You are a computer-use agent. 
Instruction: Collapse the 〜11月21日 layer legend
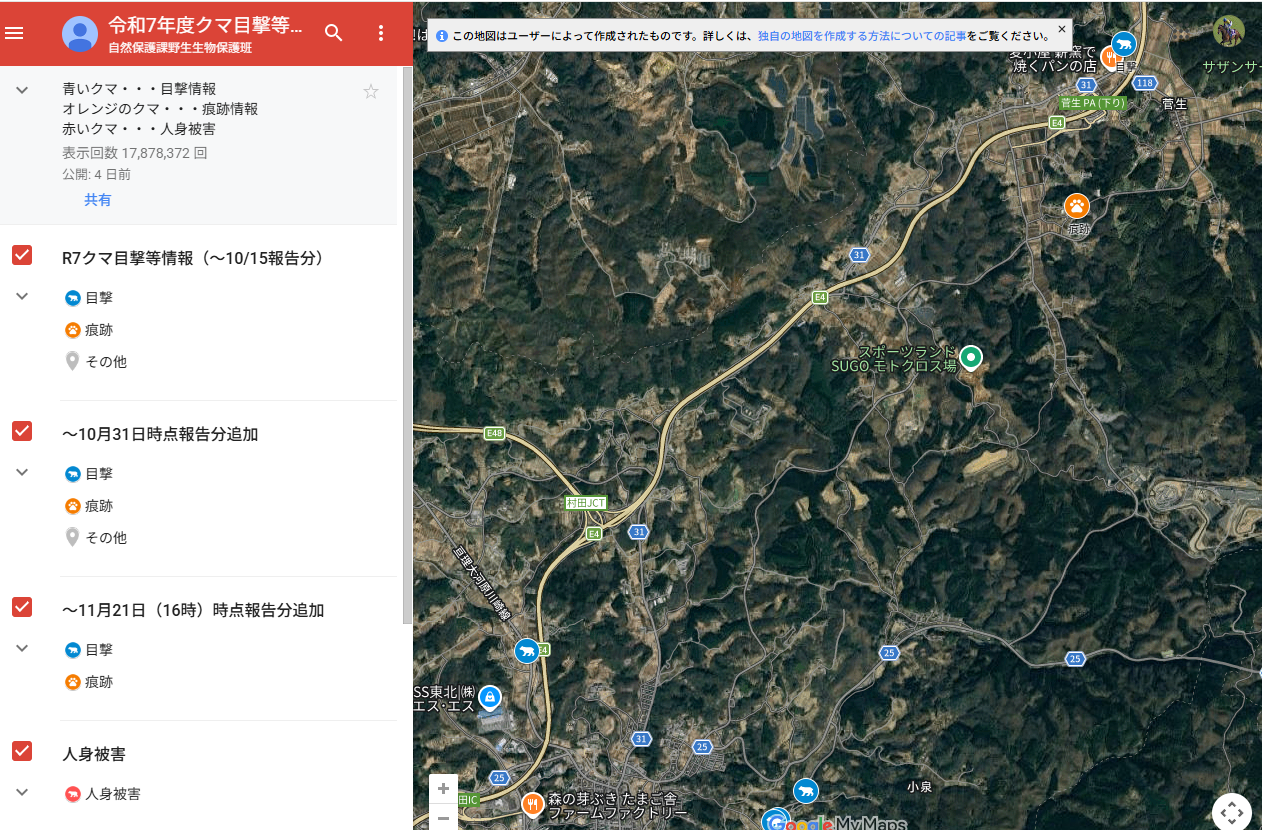22,649
